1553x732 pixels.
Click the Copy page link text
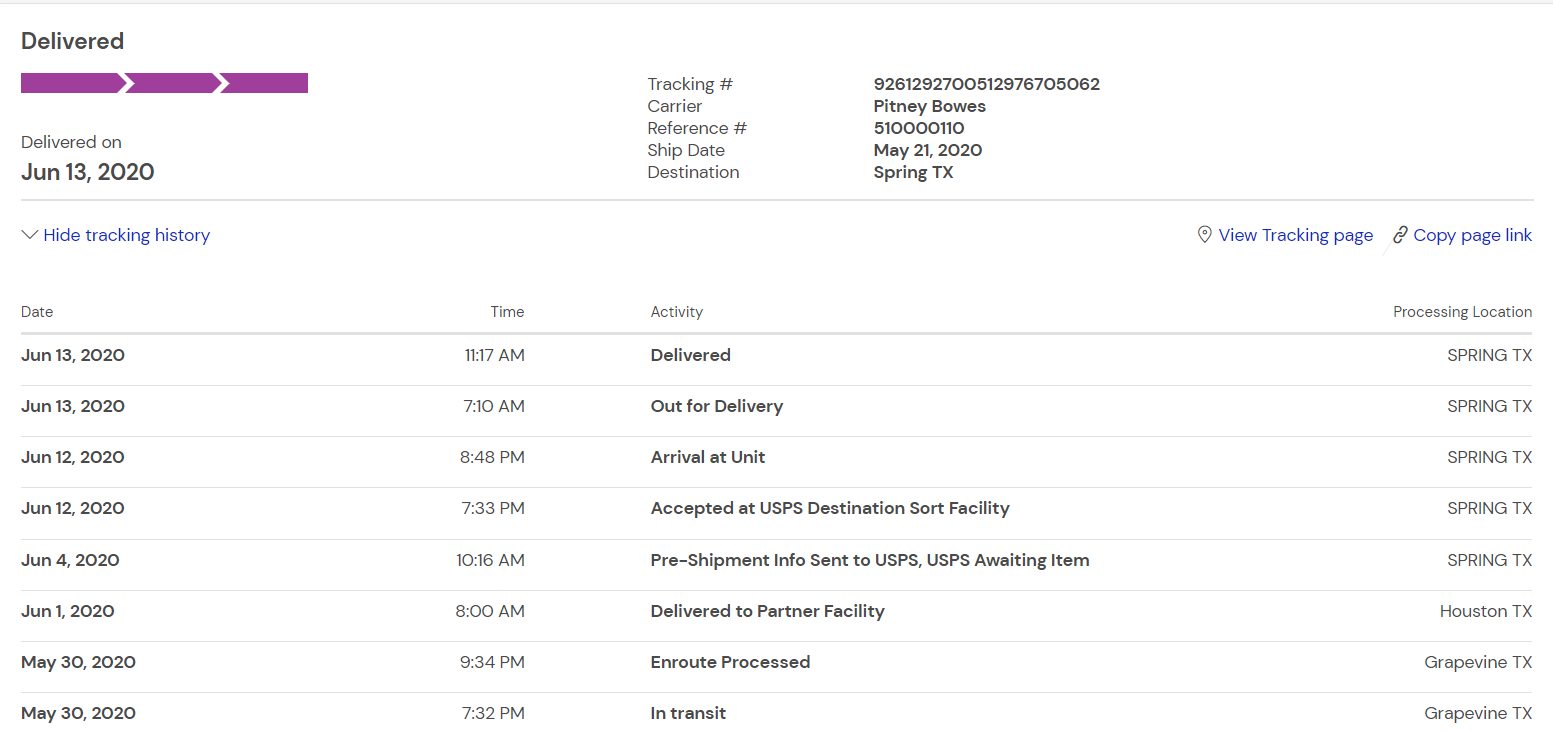pyautogui.click(x=1472, y=235)
